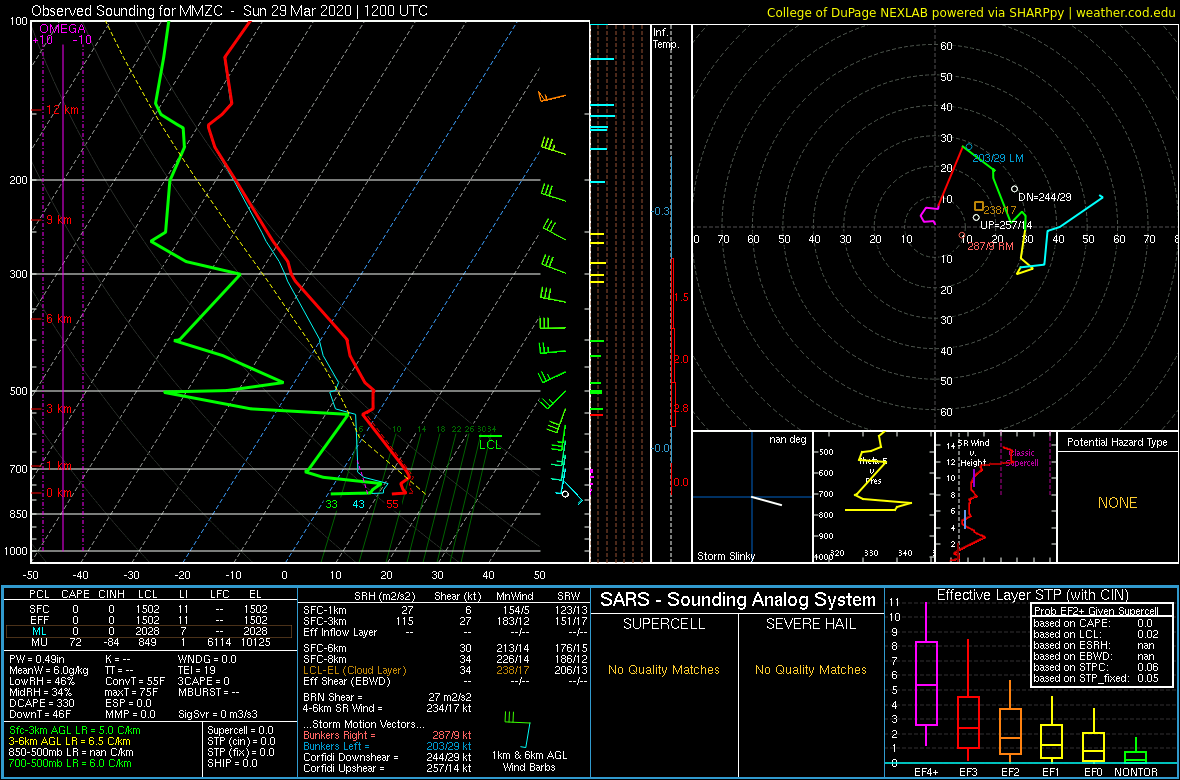Click the Bunkers Left = 203/29 kt vector
Viewport: 1180px width, 780px height.
387,745
